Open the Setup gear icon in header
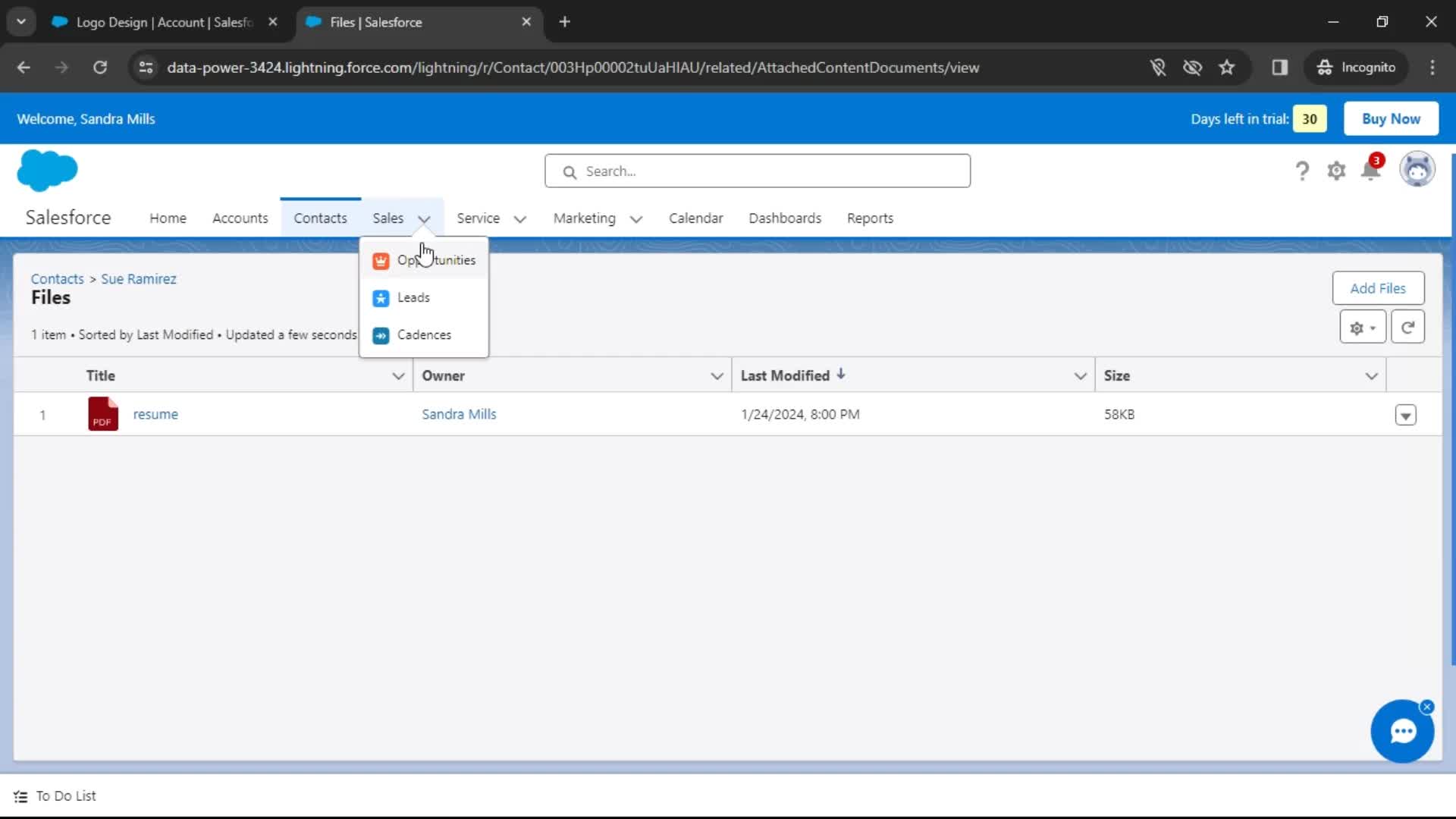The image size is (1456, 819). point(1336,171)
